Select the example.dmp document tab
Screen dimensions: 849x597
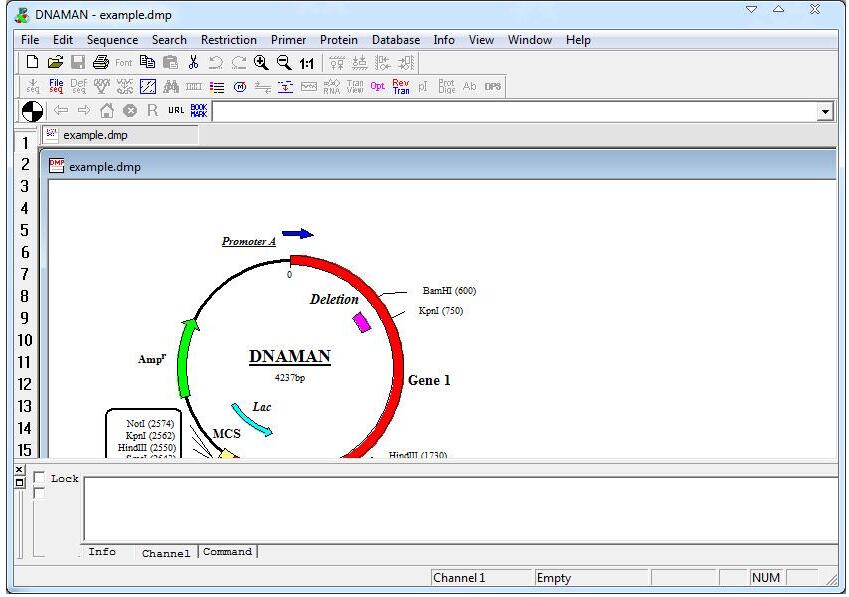[x=120, y=135]
